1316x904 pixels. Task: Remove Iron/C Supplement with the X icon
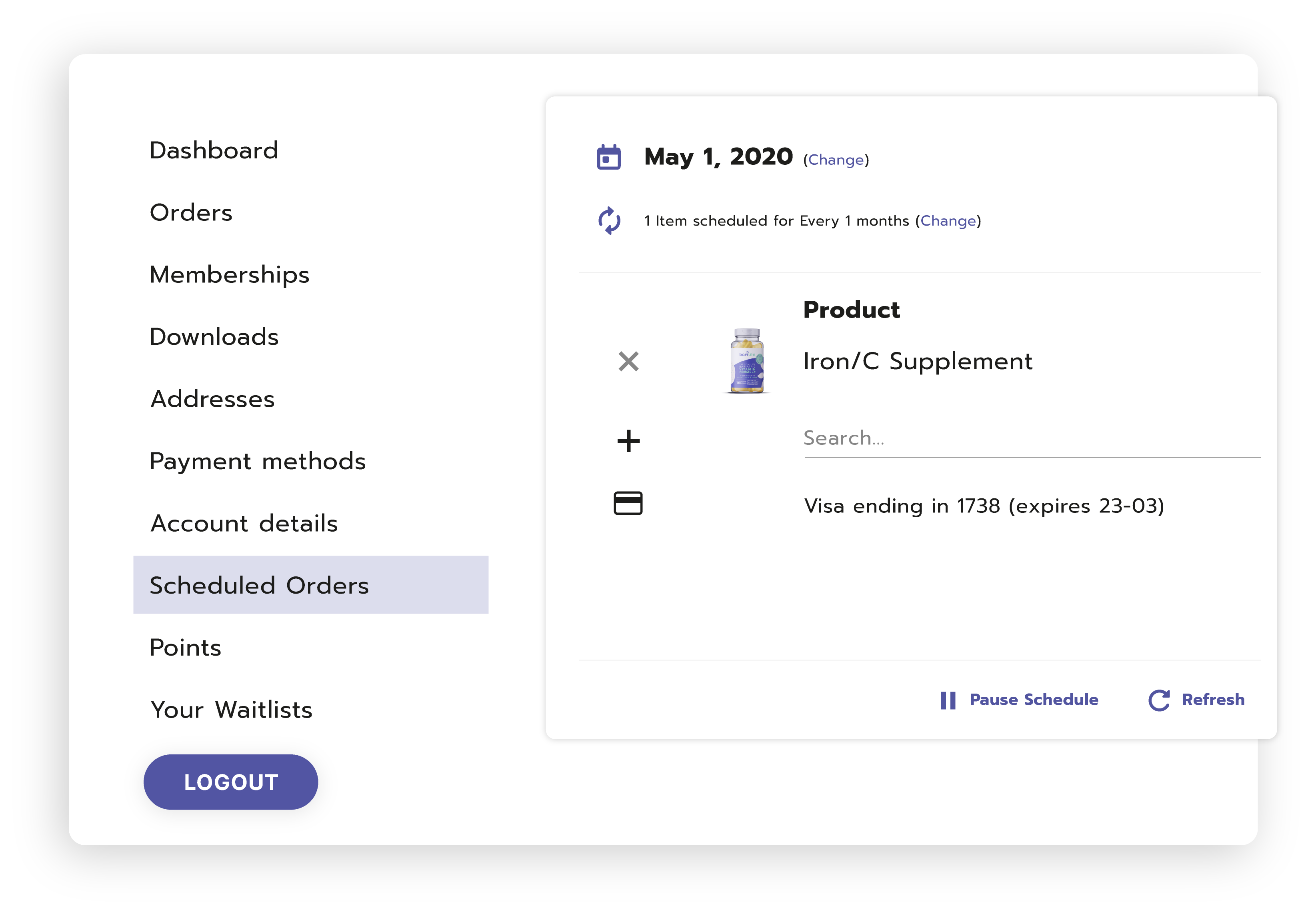tap(628, 361)
